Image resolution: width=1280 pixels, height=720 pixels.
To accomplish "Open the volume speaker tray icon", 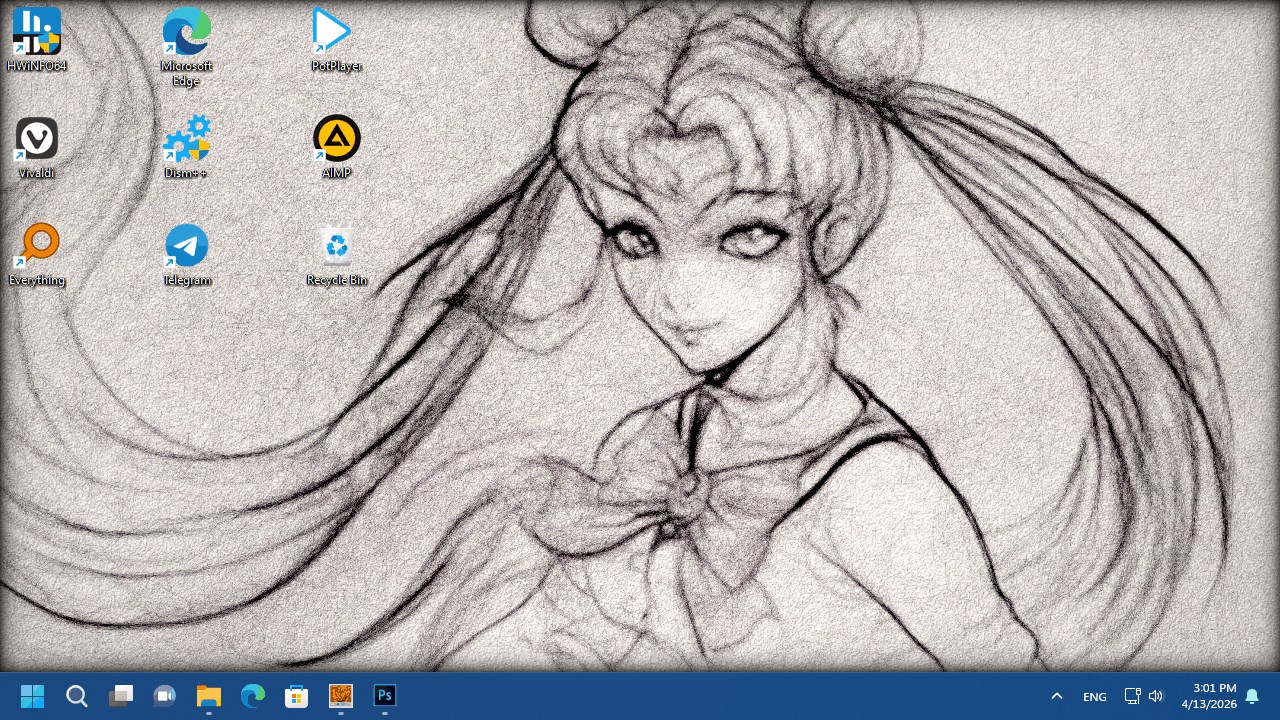I will 1156,696.
